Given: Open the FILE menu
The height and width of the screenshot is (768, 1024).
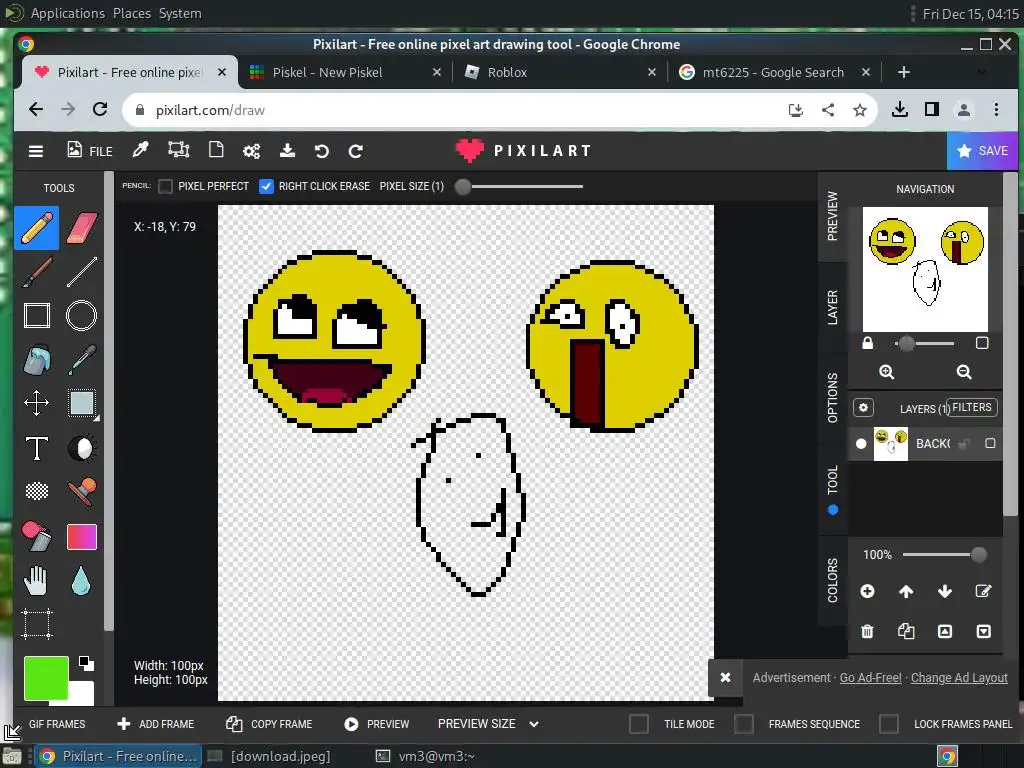Looking at the screenshot, I should point(90,151).
